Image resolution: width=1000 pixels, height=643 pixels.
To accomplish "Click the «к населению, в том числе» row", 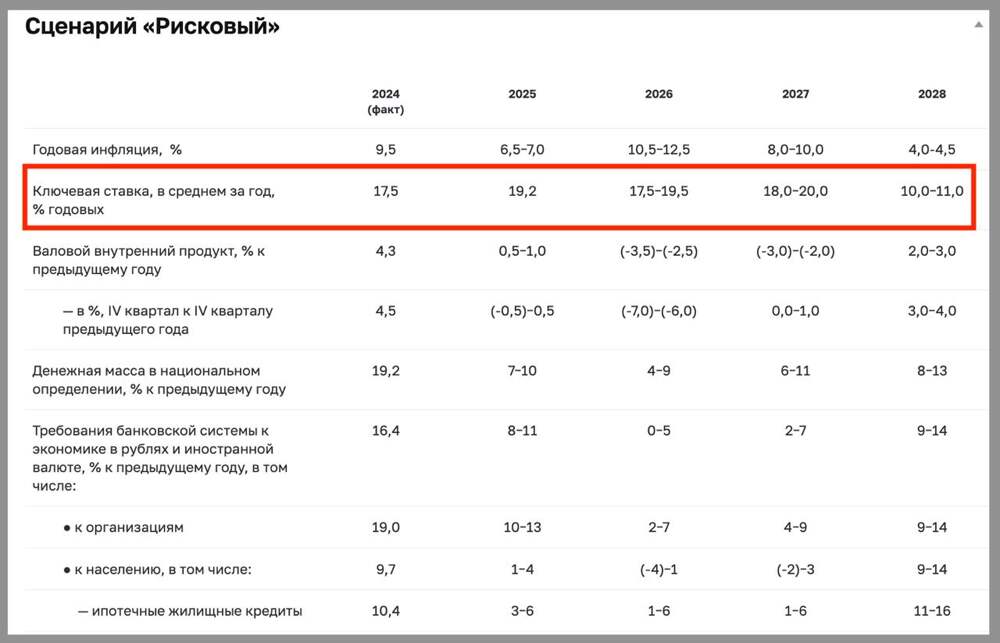I will click(150, 569).
